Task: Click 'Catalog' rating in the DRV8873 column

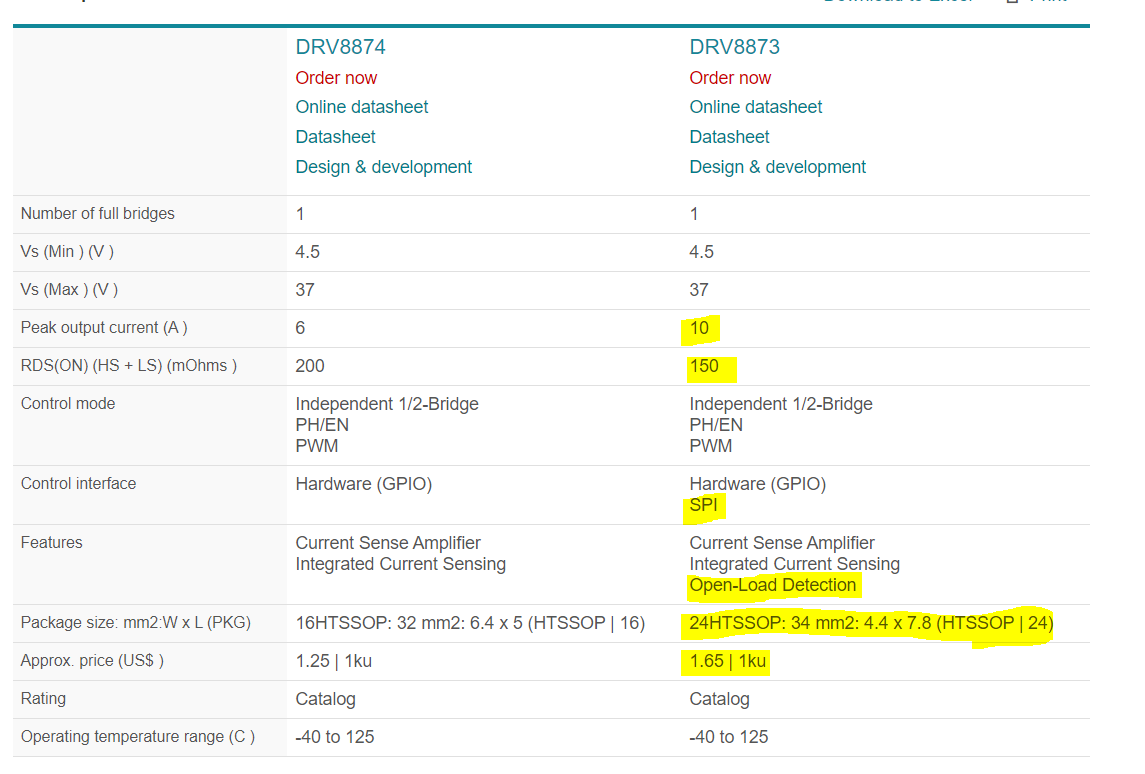Action: [719, 700]
